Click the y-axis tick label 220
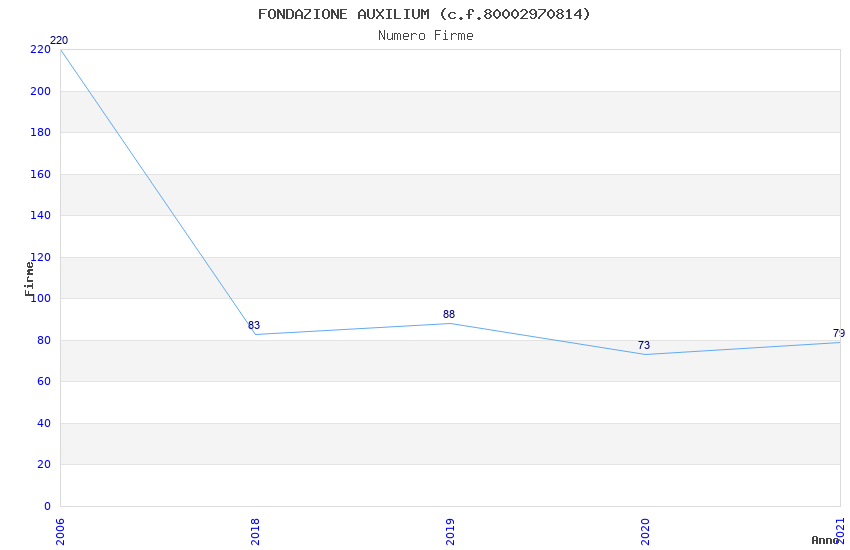This screenshot has width=850, height=550. 41,49
